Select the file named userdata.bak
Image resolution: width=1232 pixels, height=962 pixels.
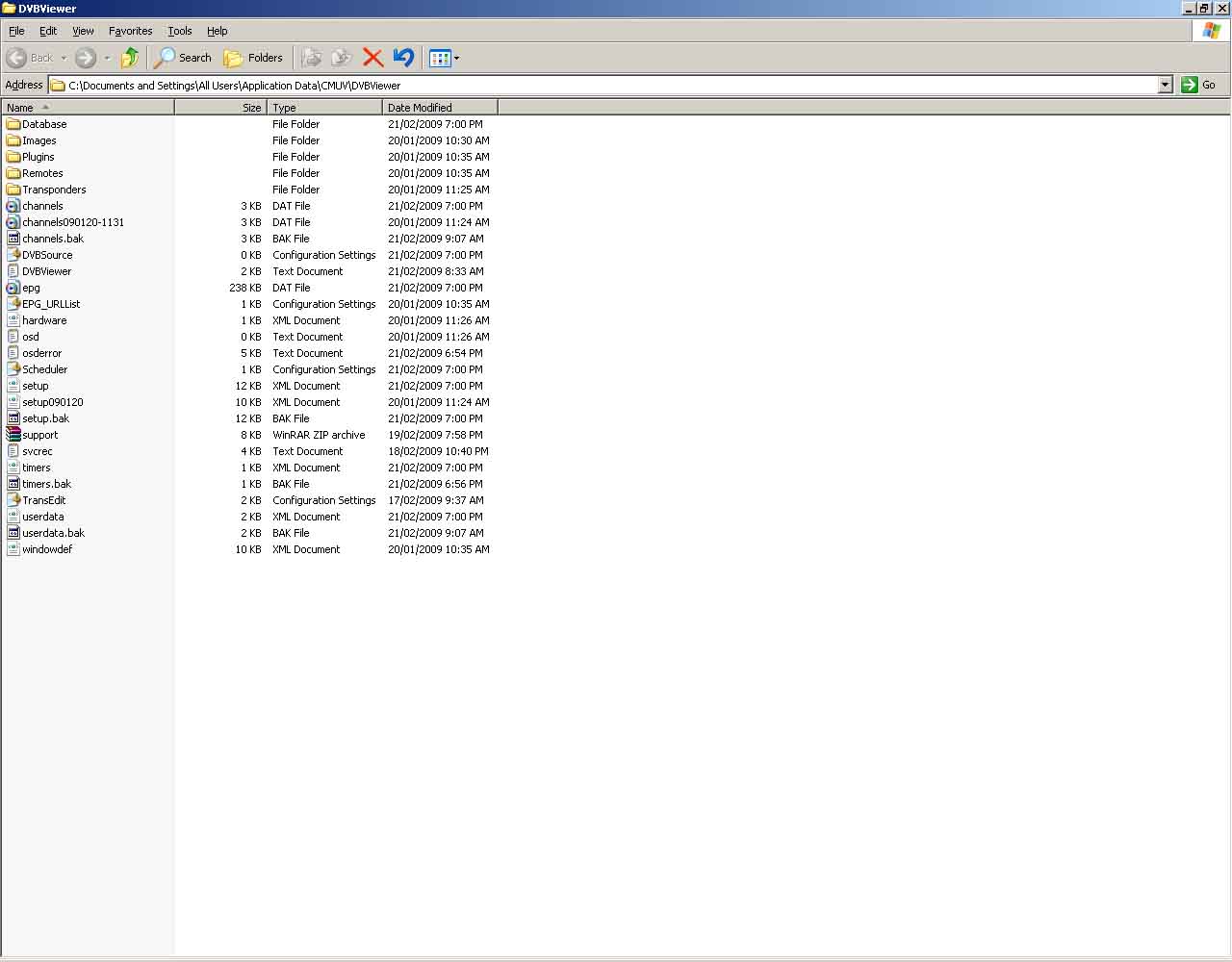point(54,533)
